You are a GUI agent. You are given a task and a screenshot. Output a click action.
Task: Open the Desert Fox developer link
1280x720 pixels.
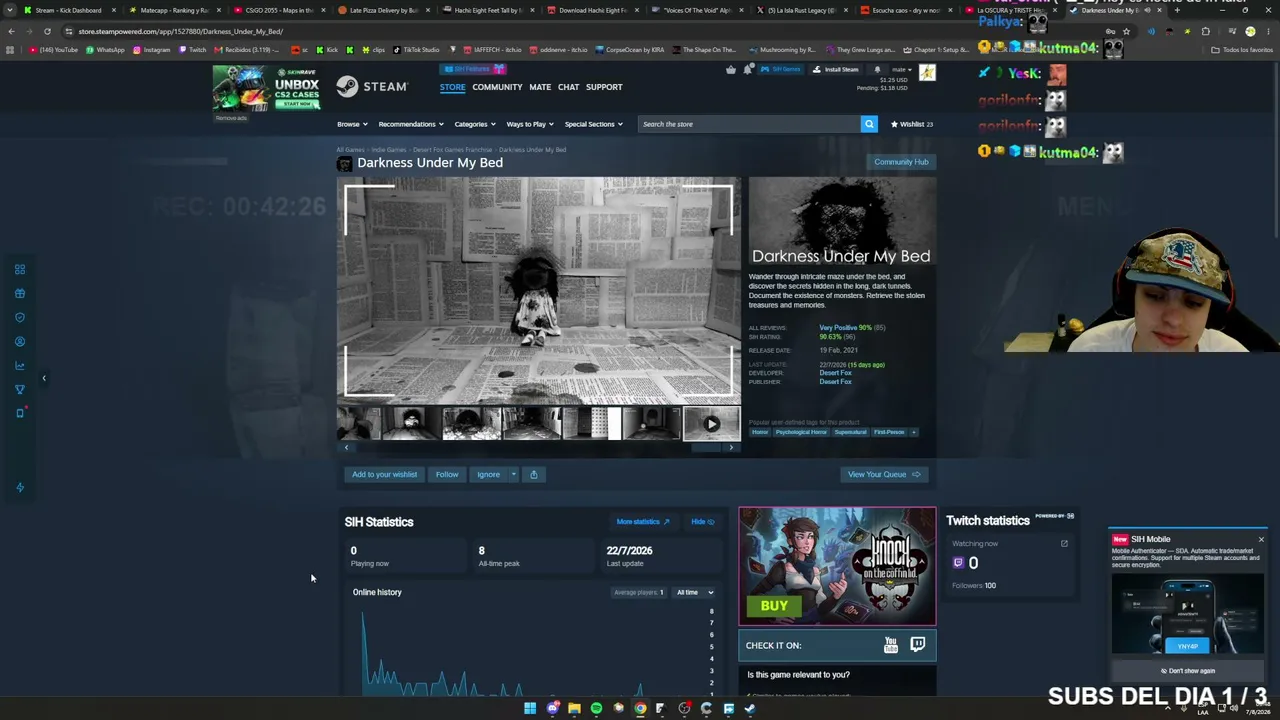click(836, 373)
